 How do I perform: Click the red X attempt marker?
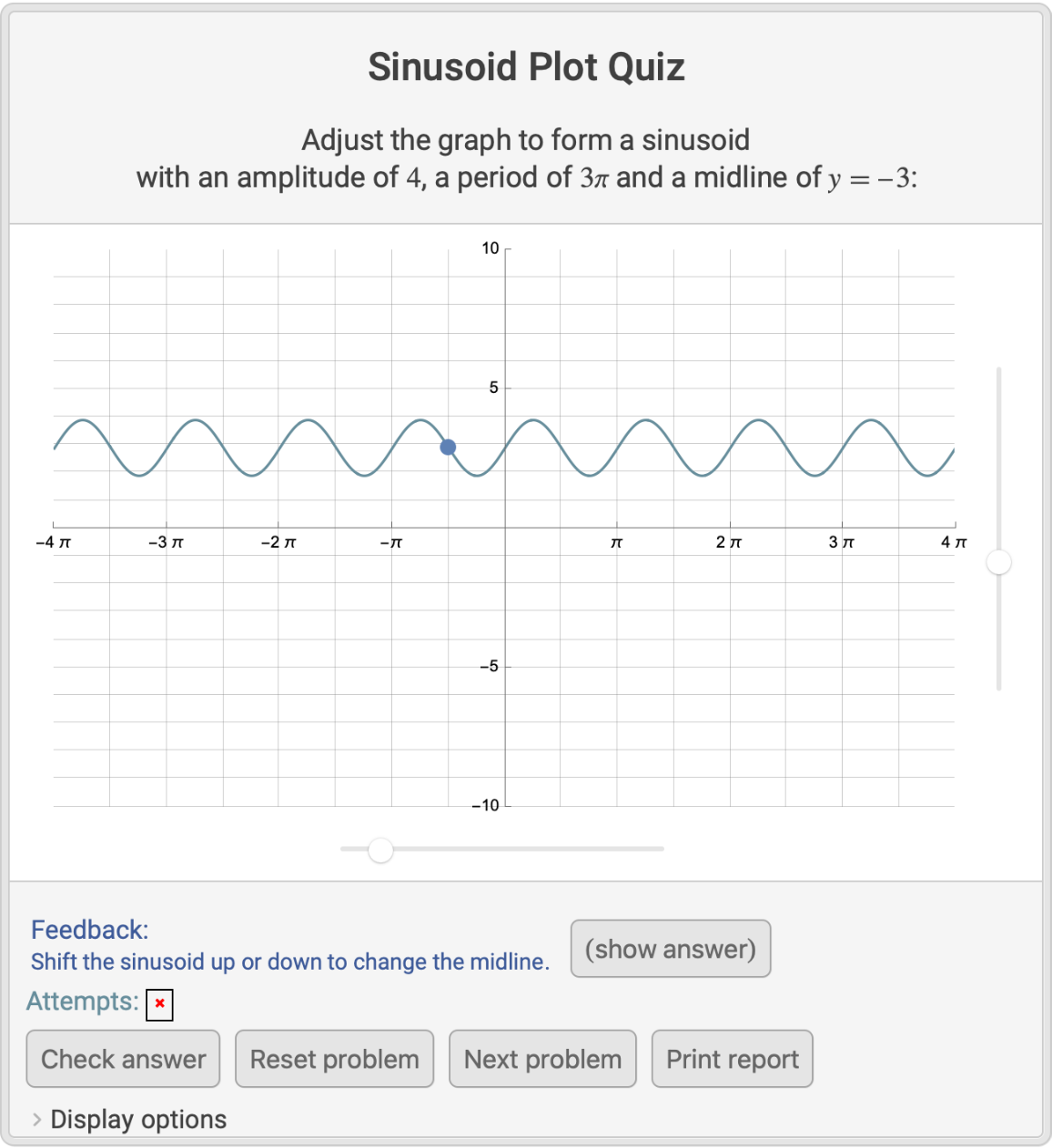tap(159, 1004)
